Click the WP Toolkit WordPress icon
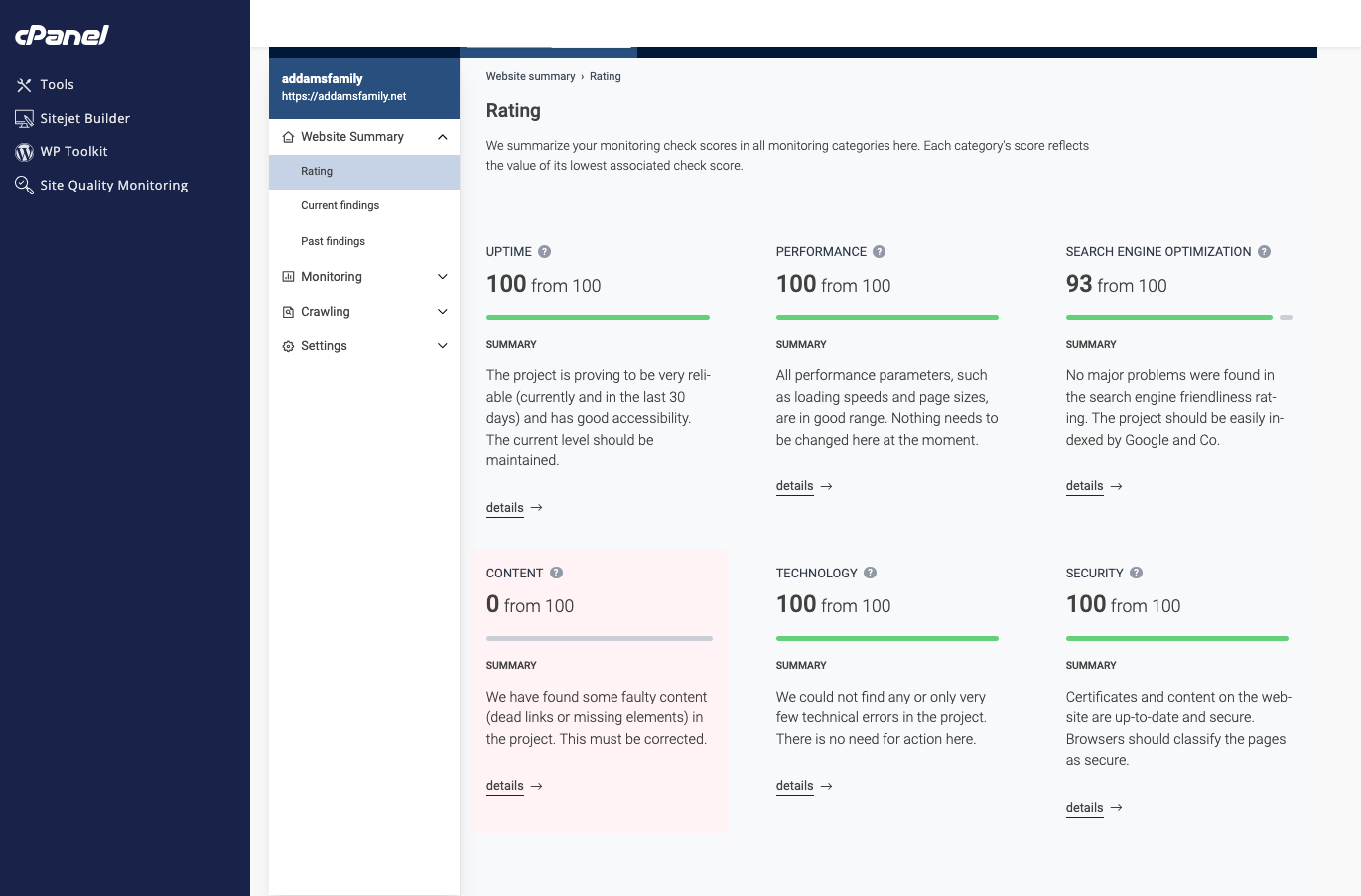The height and width of the screenshot is (896, 1361). click(x=24, y=152)
